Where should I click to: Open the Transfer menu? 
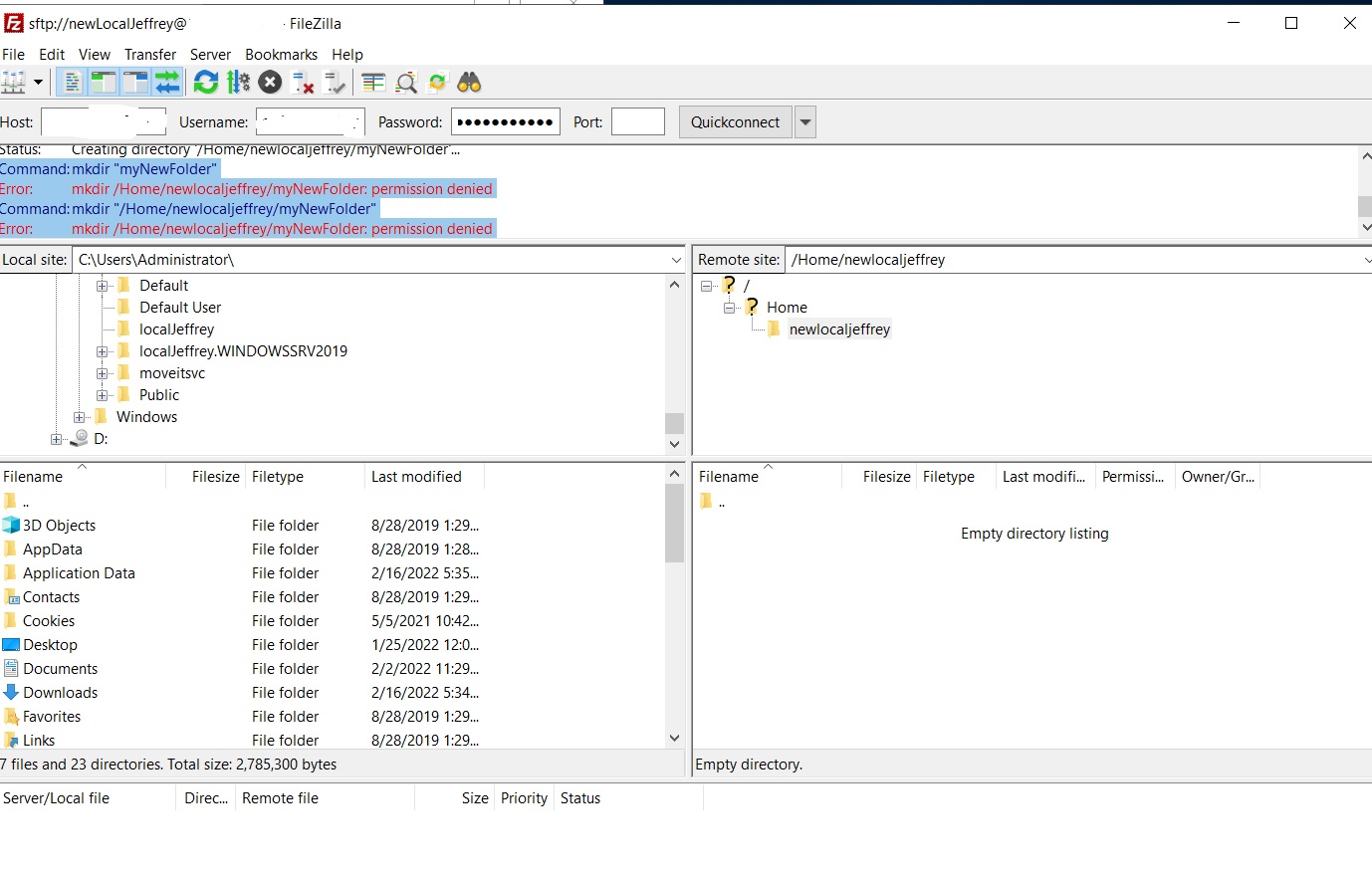point(150,55)
